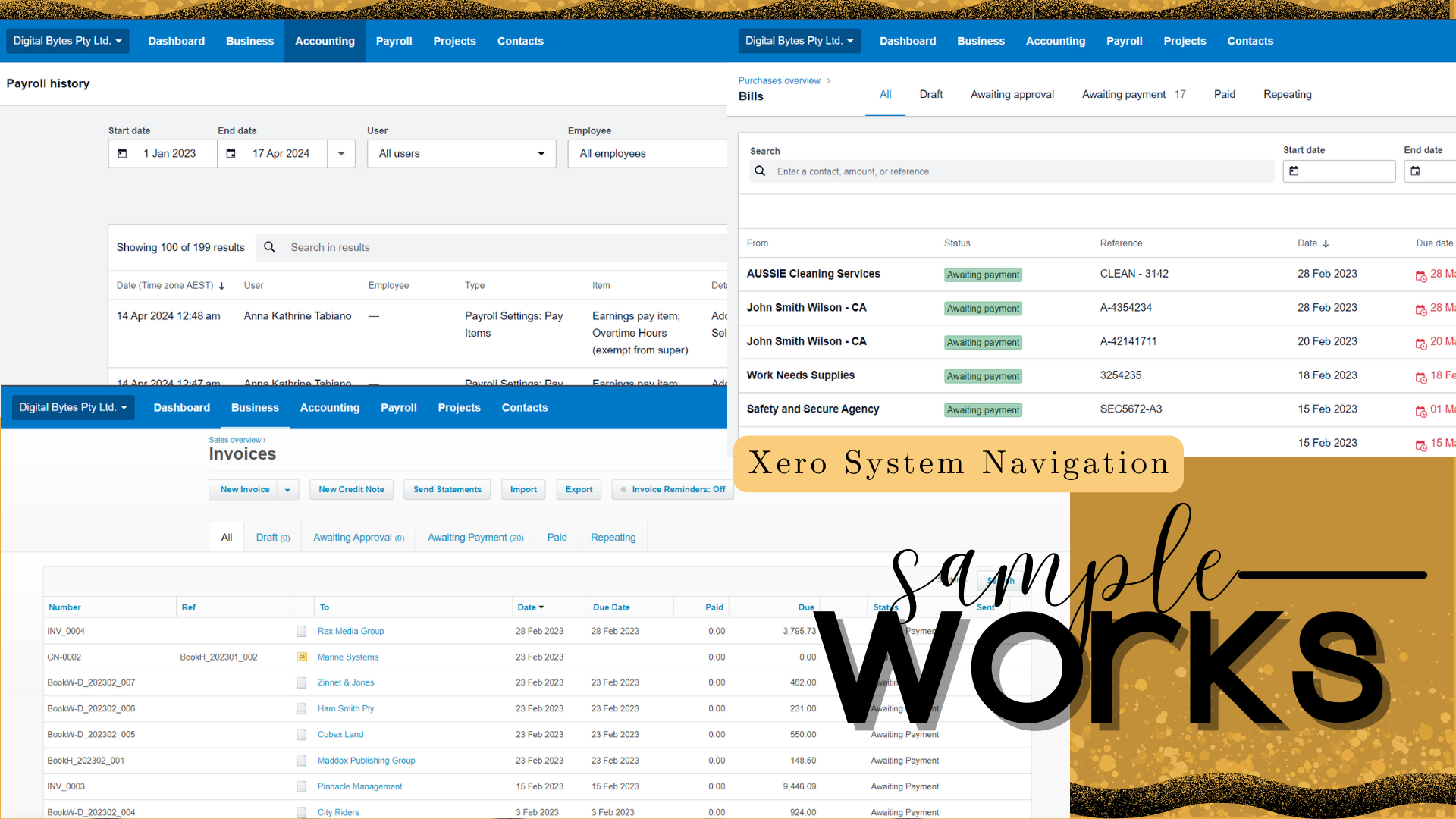Open the End date range dropdown arrow
This screenshot has height=819, width=1456.
tap(341, 154)
